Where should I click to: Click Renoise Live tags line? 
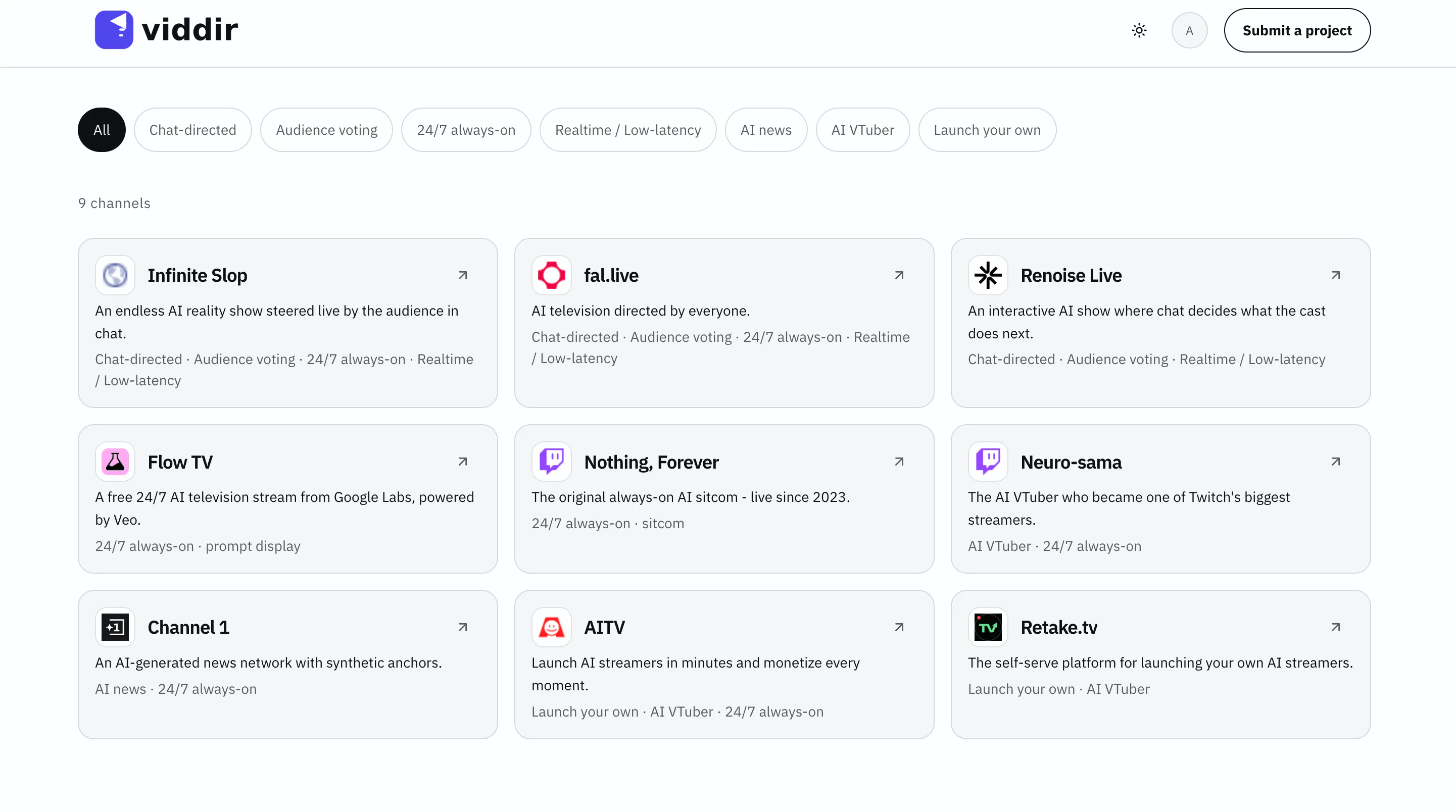click(x=1146, y=360)
